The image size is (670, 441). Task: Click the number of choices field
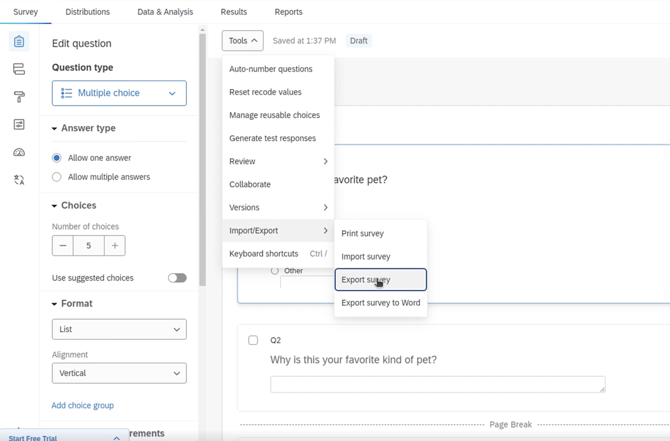[x=89, y=246]
